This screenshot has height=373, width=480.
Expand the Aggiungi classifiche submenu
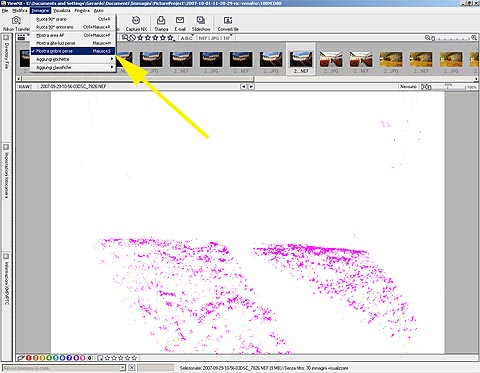73,67
